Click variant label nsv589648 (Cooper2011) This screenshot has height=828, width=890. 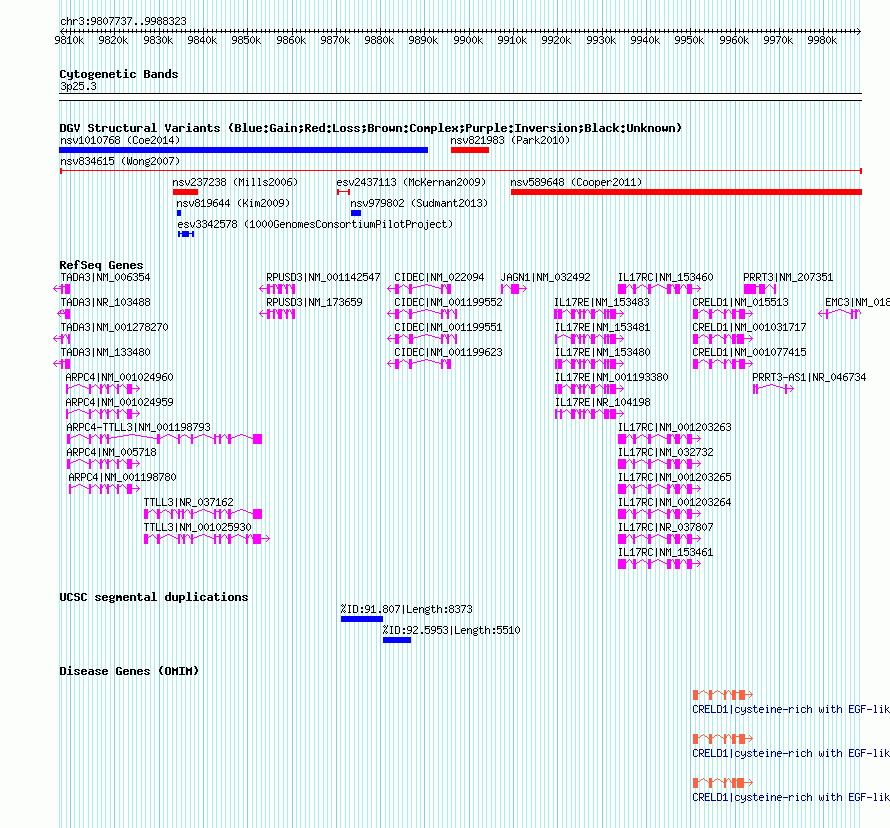576,182
